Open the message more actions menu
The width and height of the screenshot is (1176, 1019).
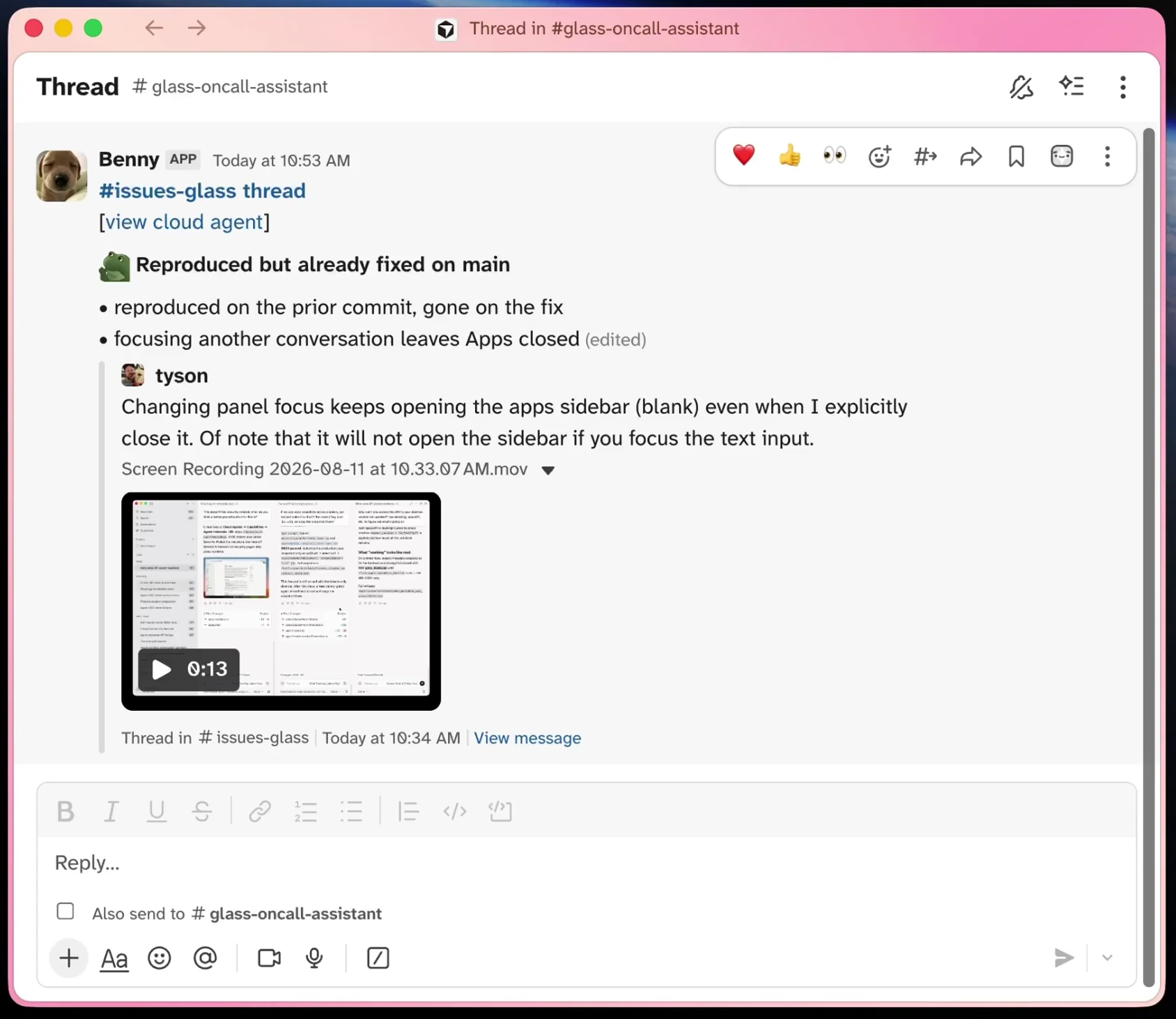pos(1107,156)
